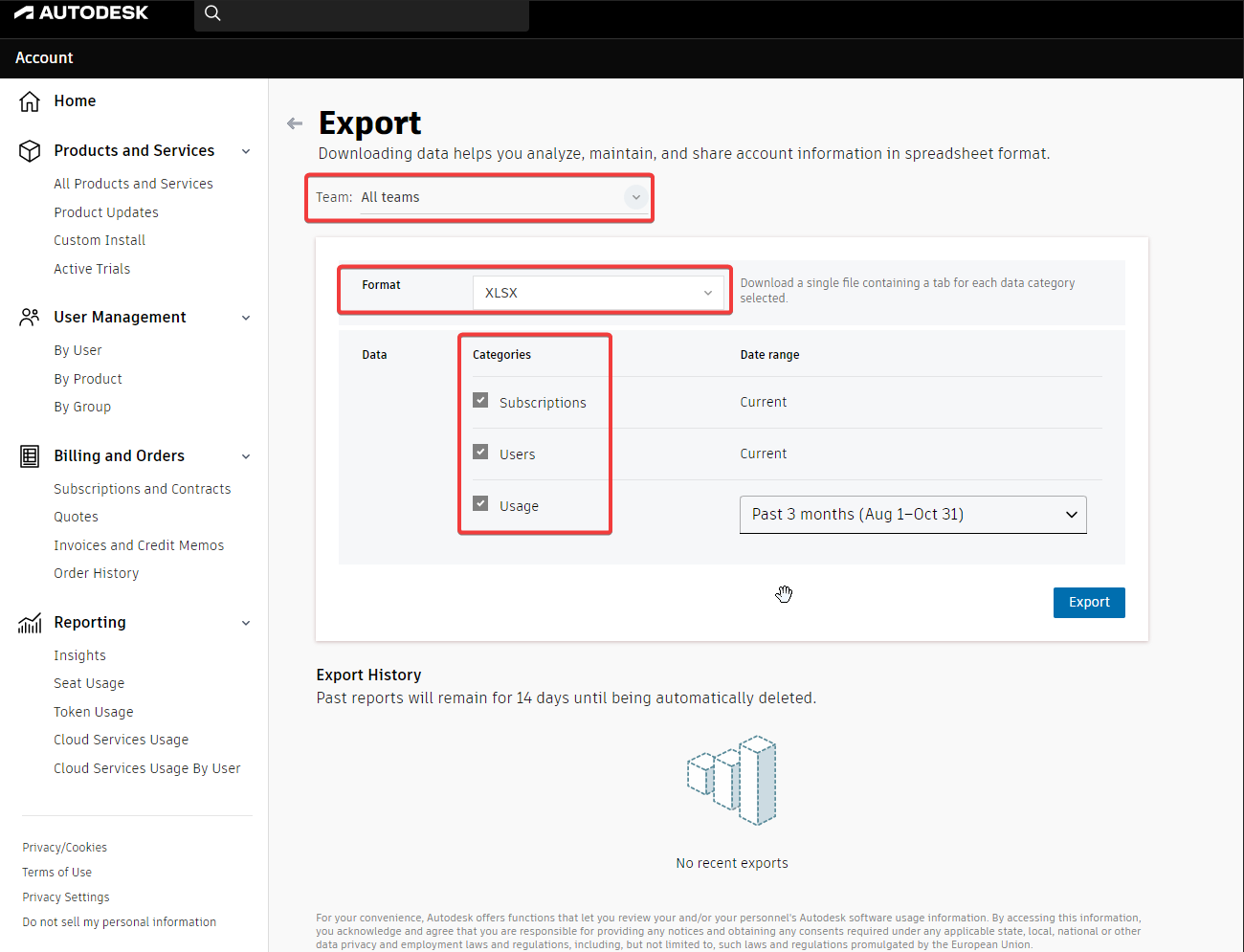Collapse the Reporting section chevron
This screenshot has height=952, width=1244.
(246, 623)
